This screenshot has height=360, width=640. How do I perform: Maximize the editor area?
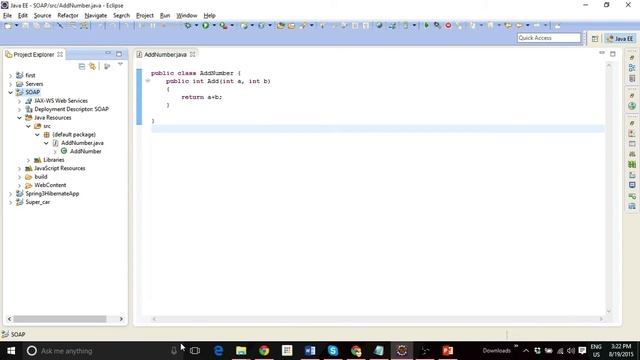point(613,54)
